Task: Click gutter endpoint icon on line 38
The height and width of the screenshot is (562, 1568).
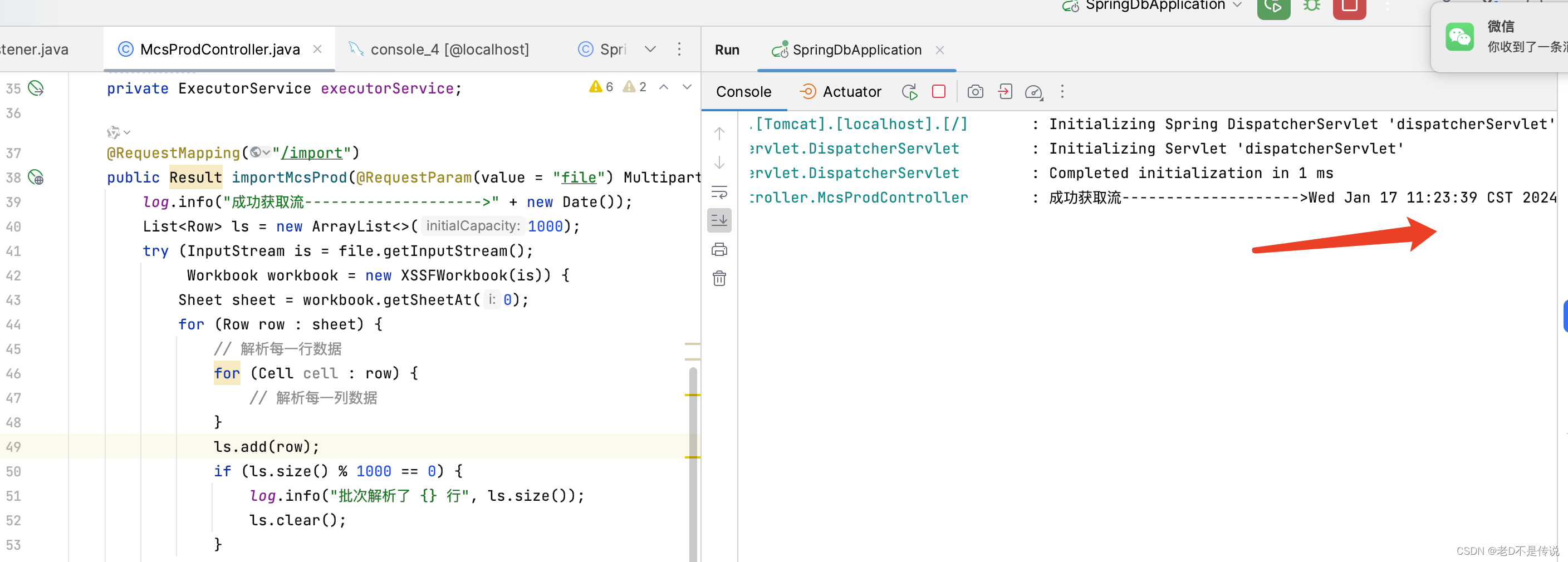Action: [36, 178]
